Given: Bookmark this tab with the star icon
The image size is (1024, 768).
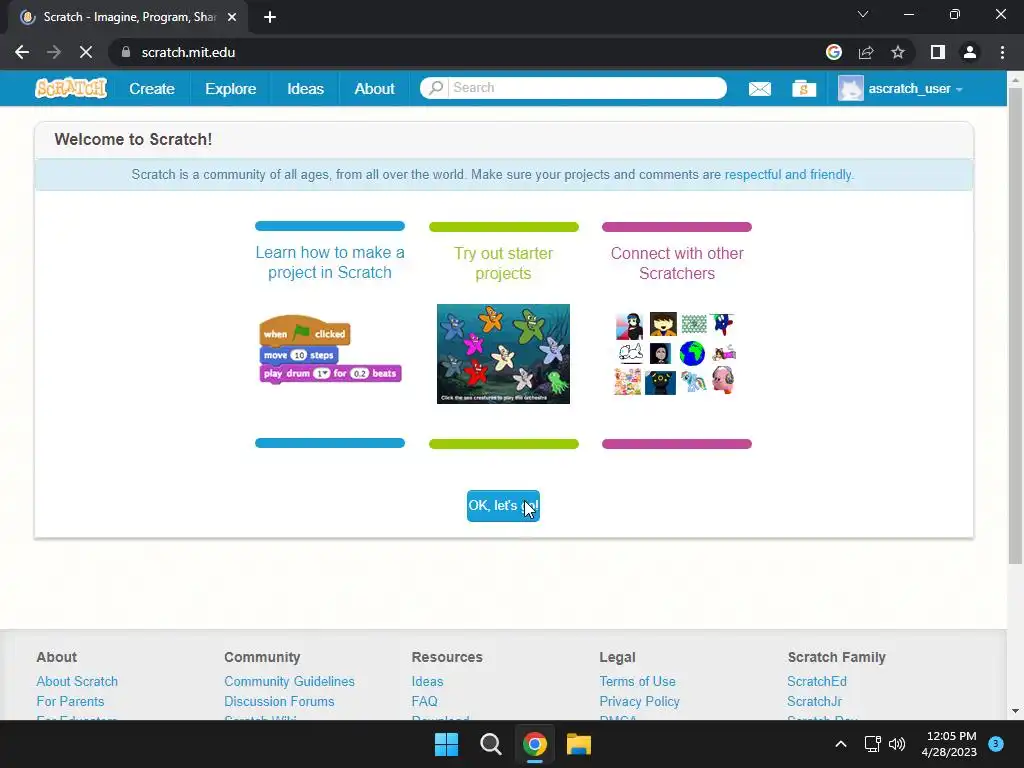Looking at the screenshot, I should coord(898,52).
